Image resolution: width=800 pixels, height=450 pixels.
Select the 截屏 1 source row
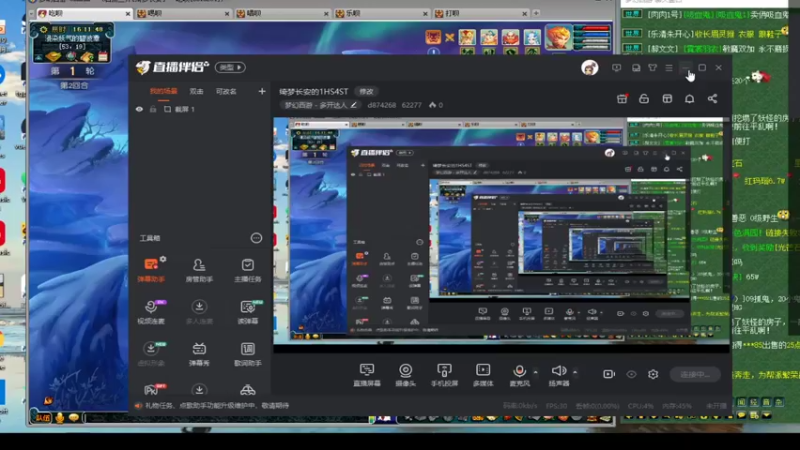tap(199, 109)
